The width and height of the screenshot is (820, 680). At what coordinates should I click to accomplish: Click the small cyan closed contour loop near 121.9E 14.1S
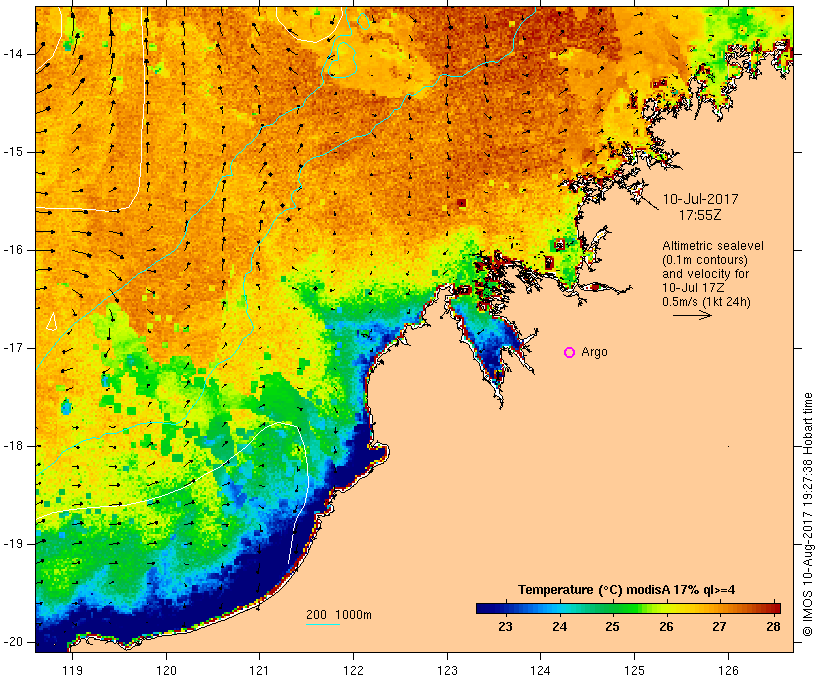[343, 60]
